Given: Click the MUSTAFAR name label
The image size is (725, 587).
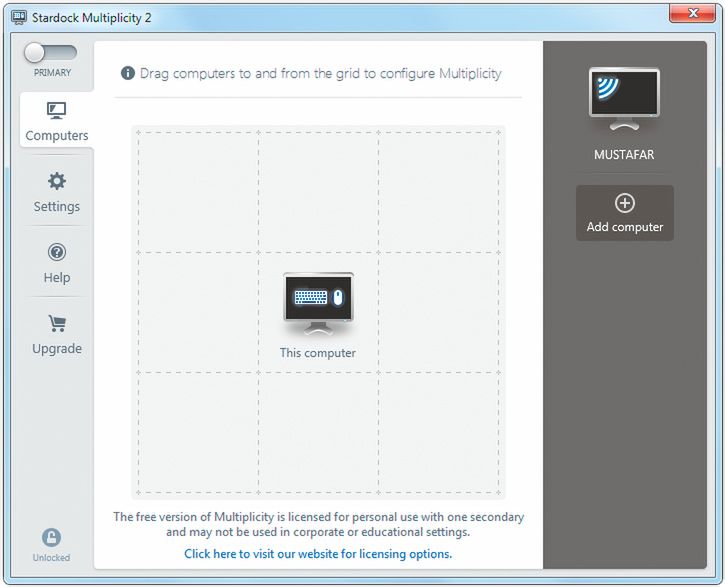Looking at the screenshot, I should 624,154.
